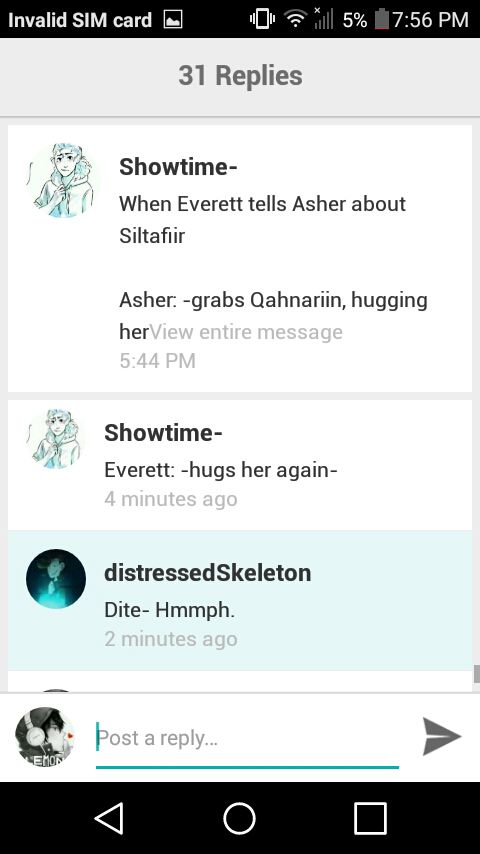Tap Showtime- name above Everett hug message
480x854 pixels.
click(163, 432)
